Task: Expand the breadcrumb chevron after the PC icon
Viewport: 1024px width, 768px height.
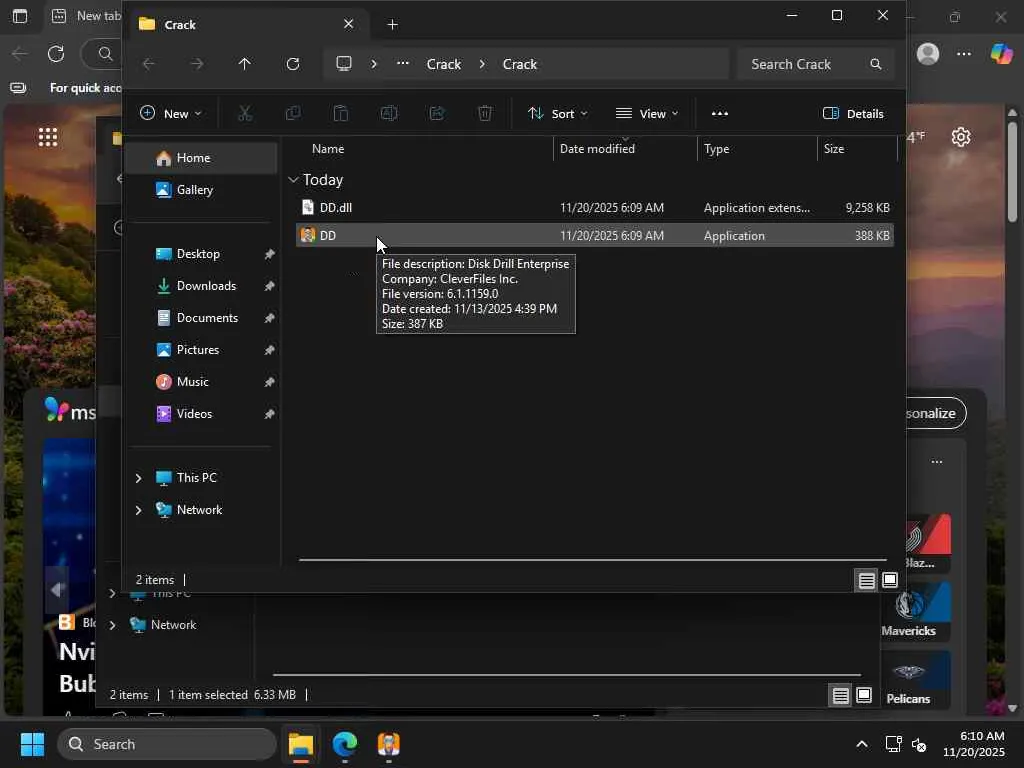Action: pos(374,64)
